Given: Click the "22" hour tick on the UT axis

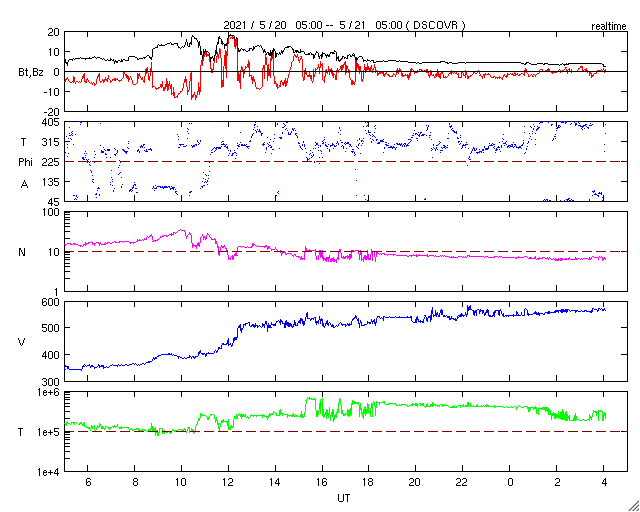Looking at the screenshot, I should coord(462,482).
